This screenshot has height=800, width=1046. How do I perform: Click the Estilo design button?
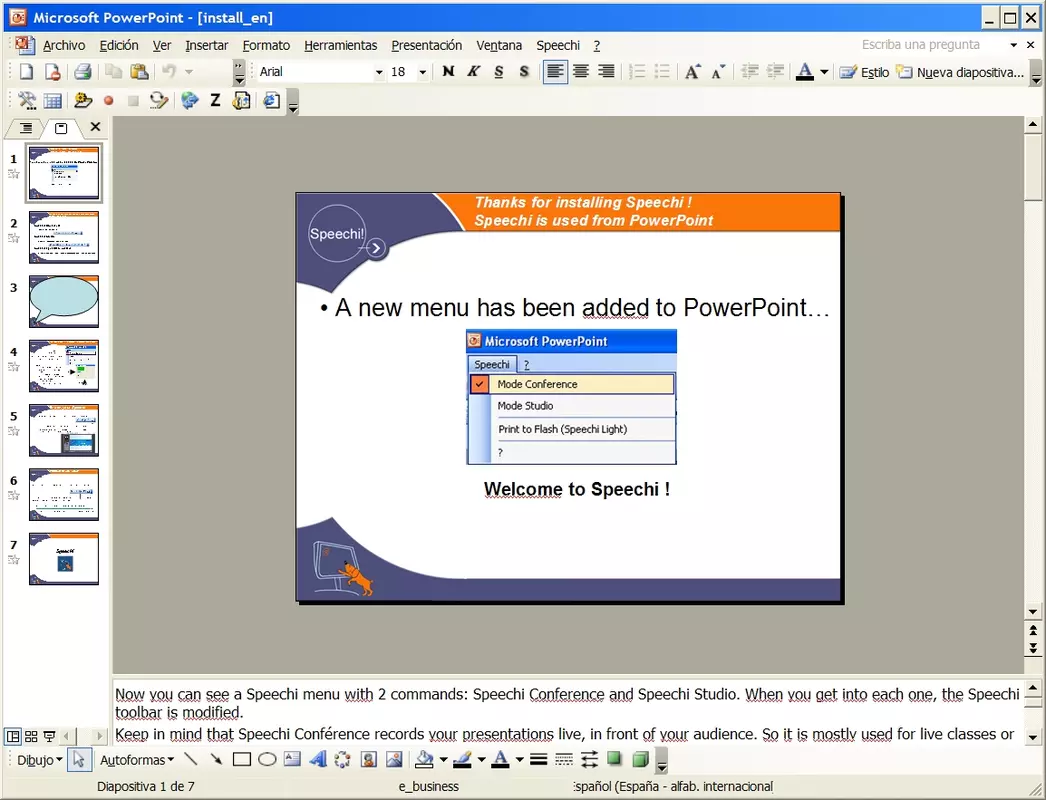[x=865, y=72]
